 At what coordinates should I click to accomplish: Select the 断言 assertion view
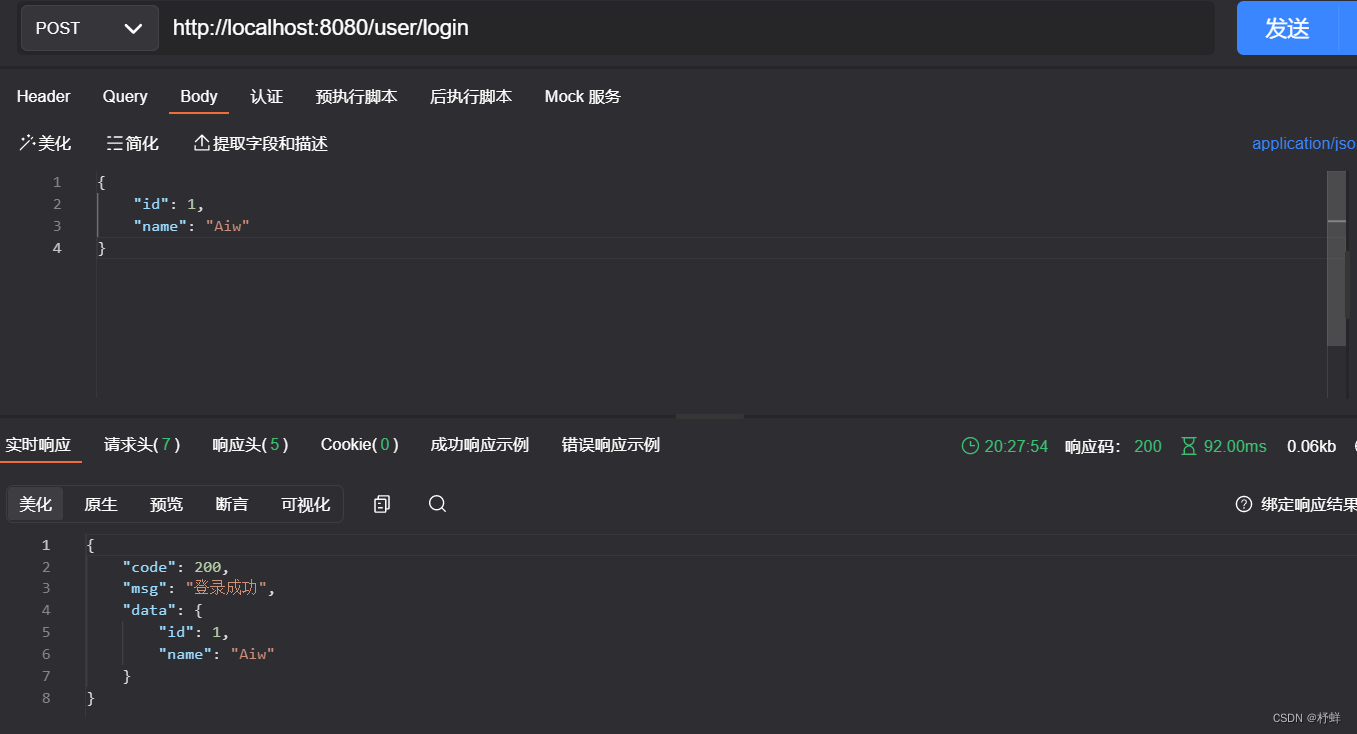[232, 504]
